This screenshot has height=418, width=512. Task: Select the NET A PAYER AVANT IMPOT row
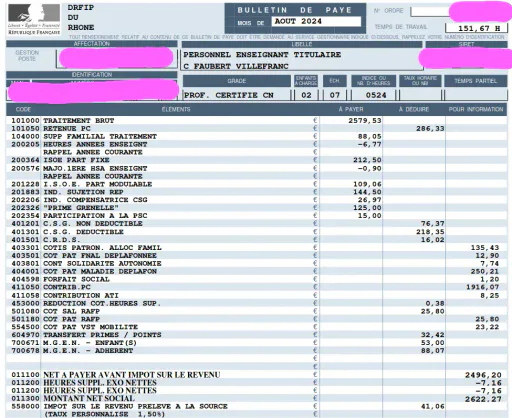pyautogui.click(x=256, y=375)
